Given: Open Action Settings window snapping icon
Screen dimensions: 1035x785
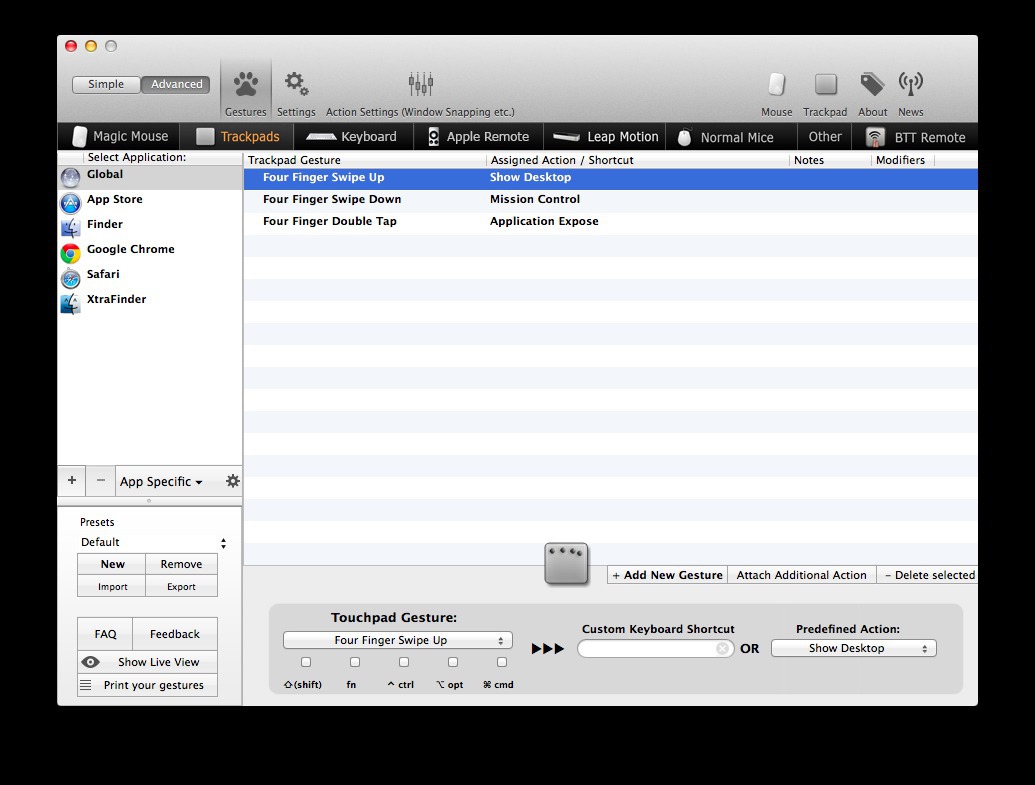Looking at the screenshot, I should (x=420, y=85).
